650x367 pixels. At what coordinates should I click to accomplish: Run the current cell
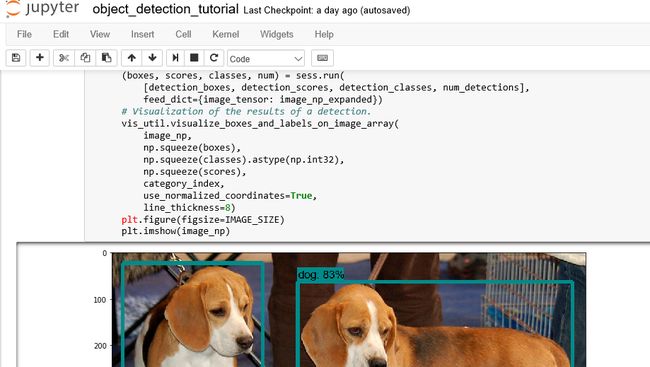(175, 58)
